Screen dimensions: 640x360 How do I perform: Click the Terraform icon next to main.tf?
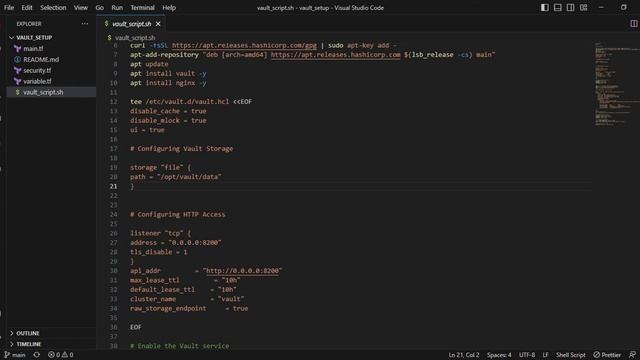pyautogui.click(x=17, y=49)
